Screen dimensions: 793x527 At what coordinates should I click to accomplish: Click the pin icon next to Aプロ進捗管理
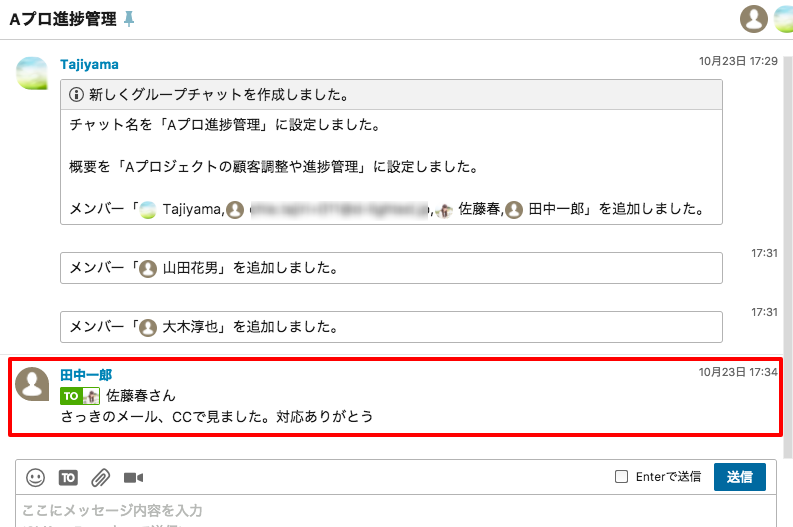coord(129,19)
